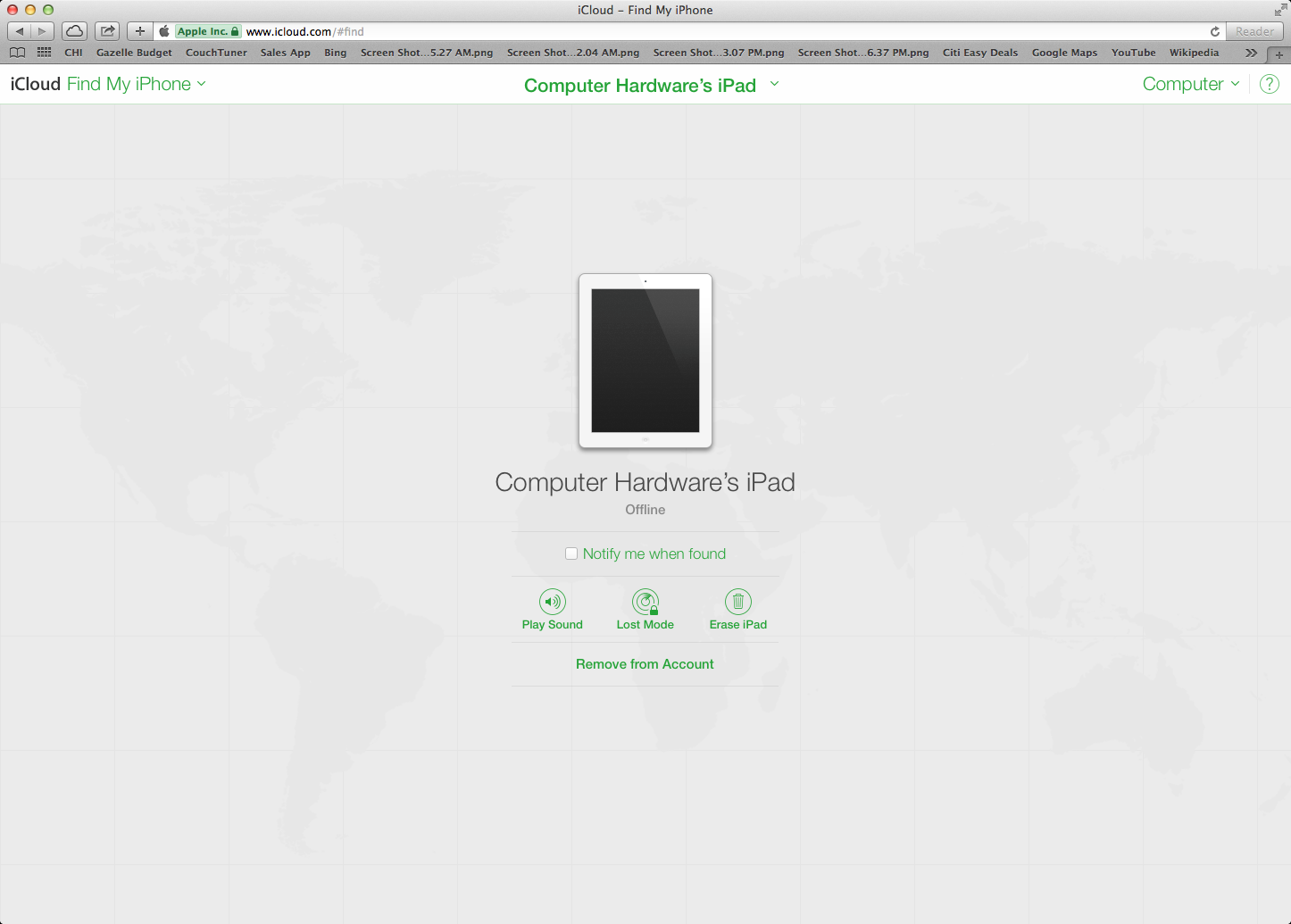The height and width of the screenshot is (924, 1291).
Task: Click the Apple Inc. secure certificate badge
Action: click(208, 31)
